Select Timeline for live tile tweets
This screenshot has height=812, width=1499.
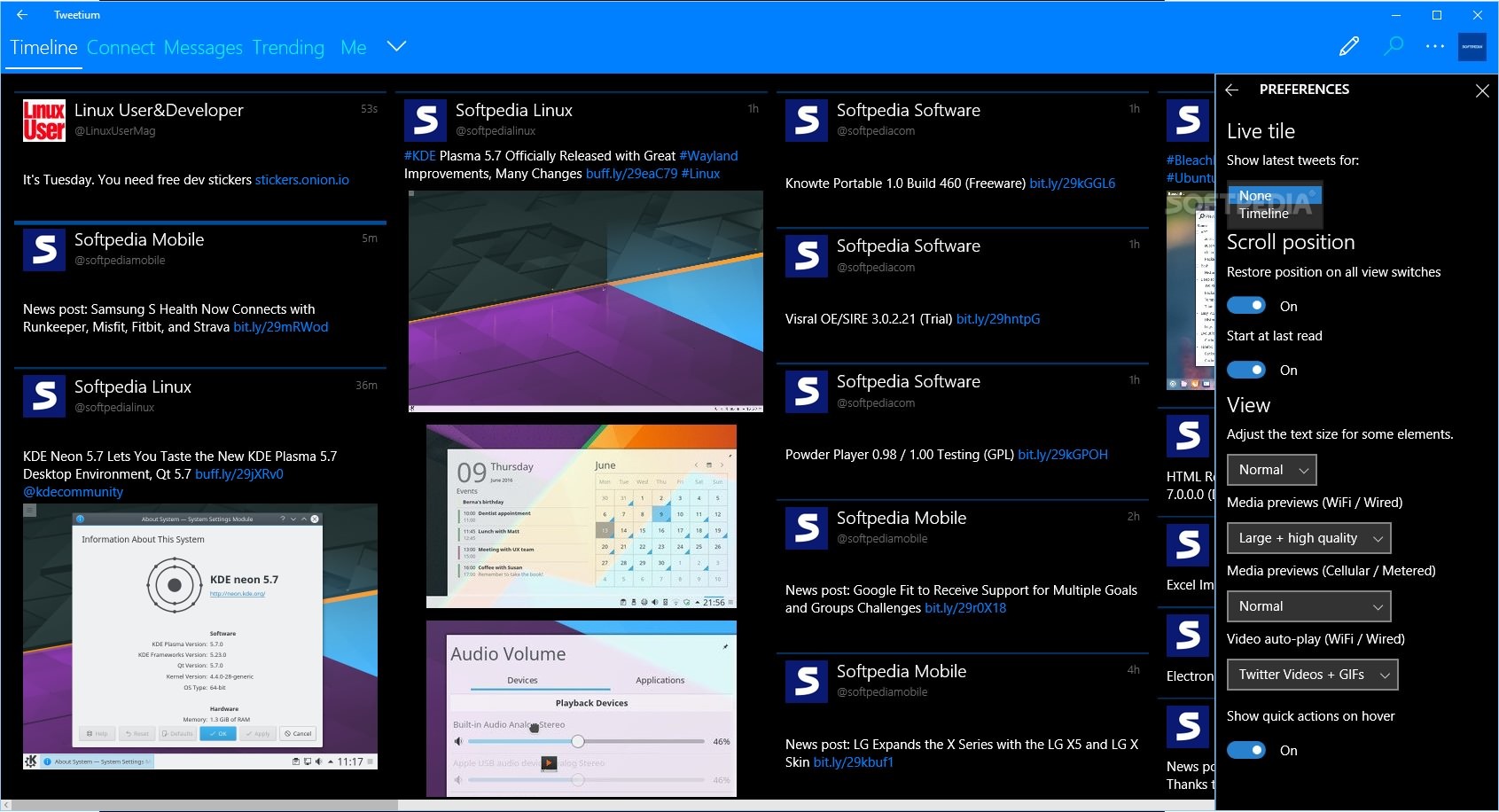[x=1275, y=214]
